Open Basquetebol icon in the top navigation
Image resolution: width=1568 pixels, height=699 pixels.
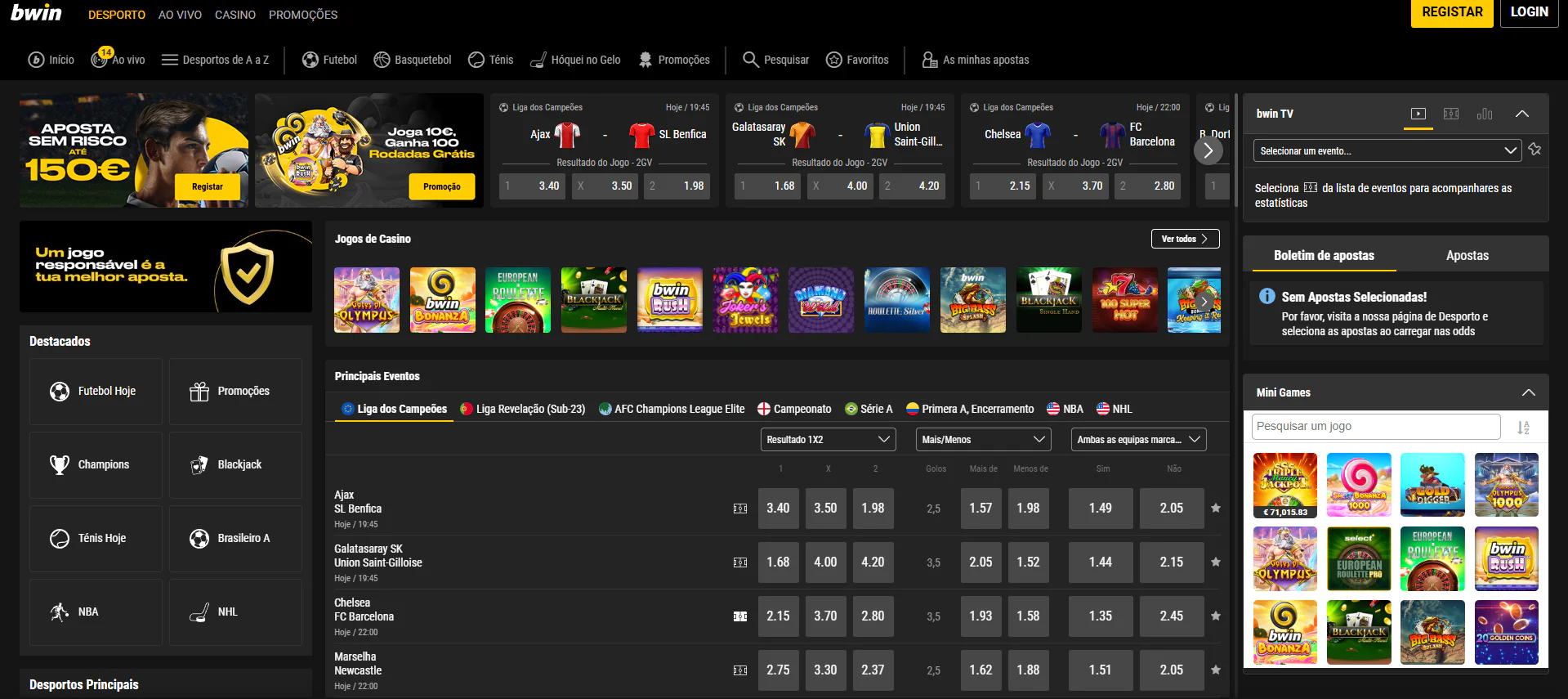pyautogui.click(x=382, y=60)
